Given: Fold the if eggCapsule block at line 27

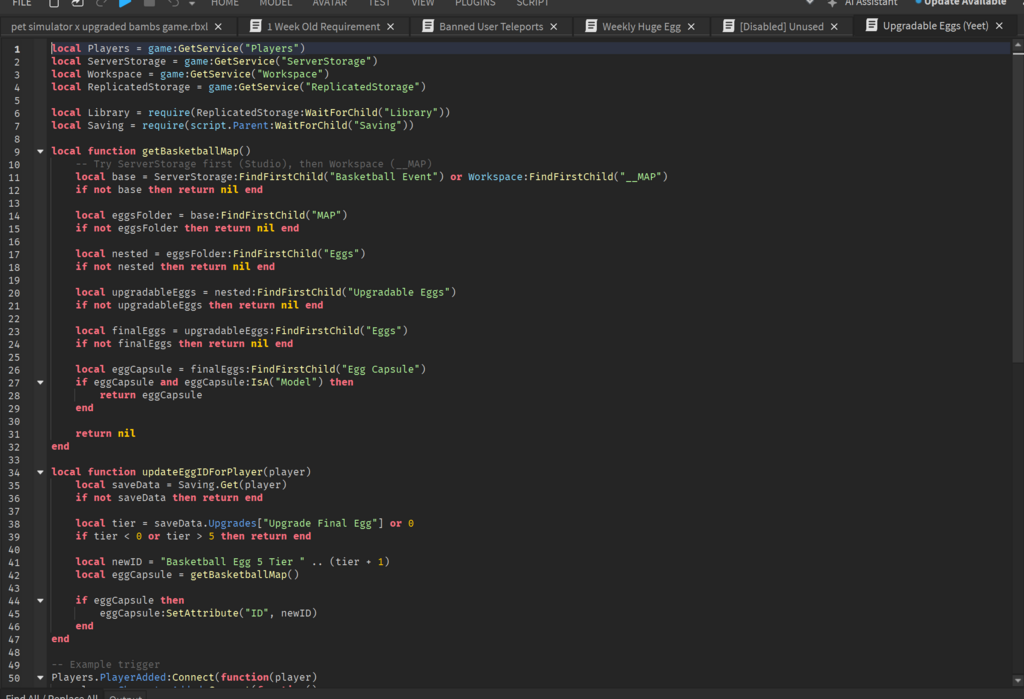Looking at the screenshot, I should pos(40,382).
